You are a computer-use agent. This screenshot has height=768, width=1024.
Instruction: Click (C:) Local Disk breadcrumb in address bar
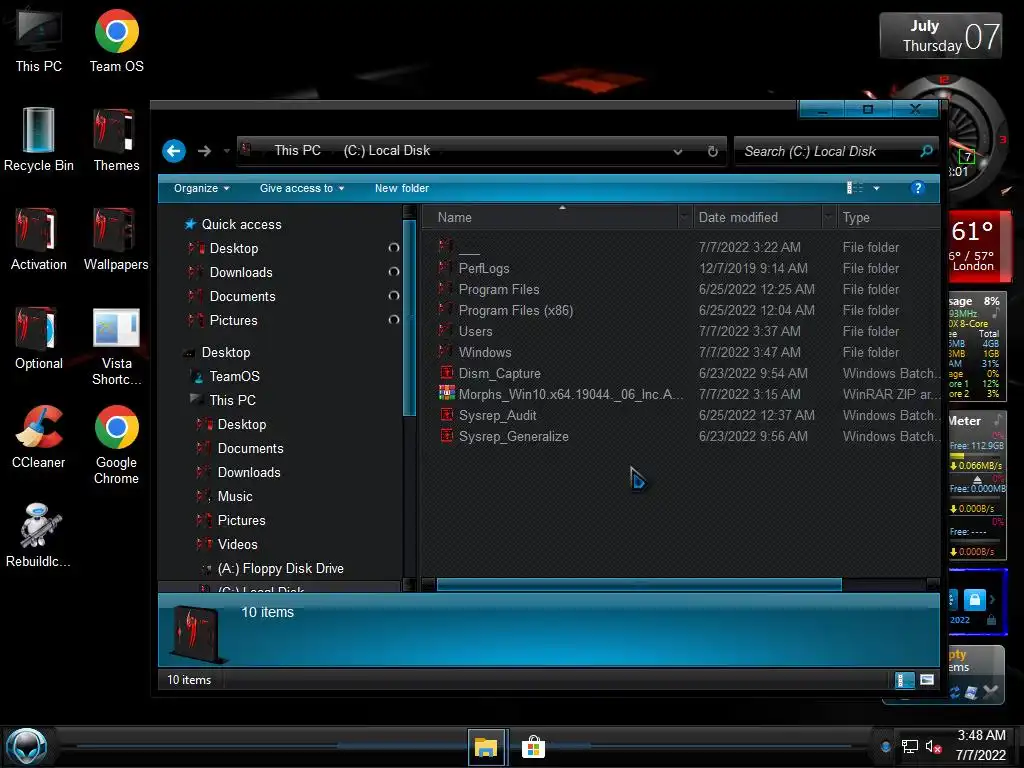tap(387, 150)
